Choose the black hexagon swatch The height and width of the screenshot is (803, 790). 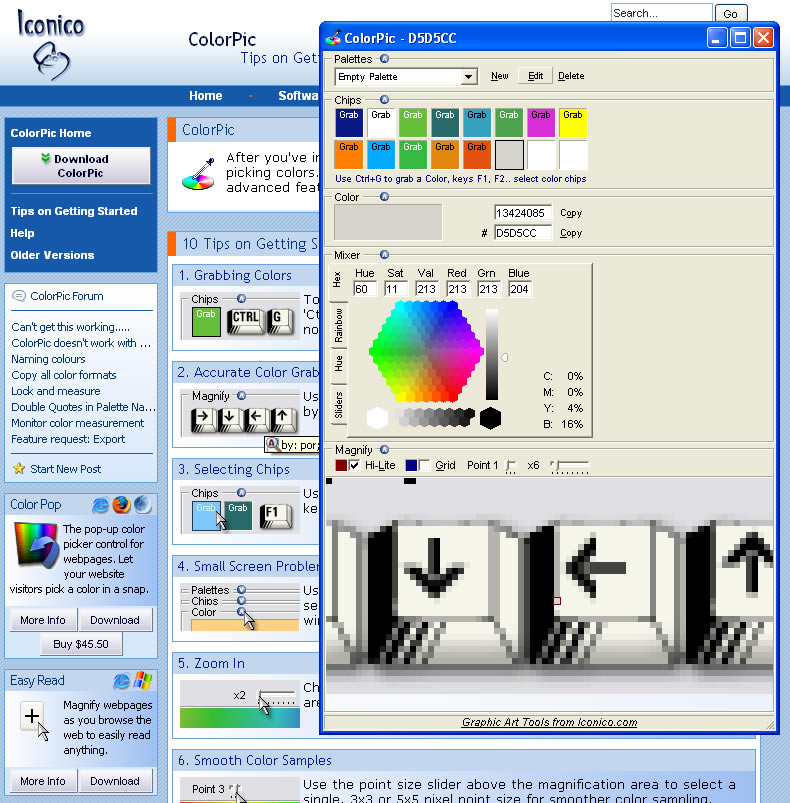click(490, 418)
